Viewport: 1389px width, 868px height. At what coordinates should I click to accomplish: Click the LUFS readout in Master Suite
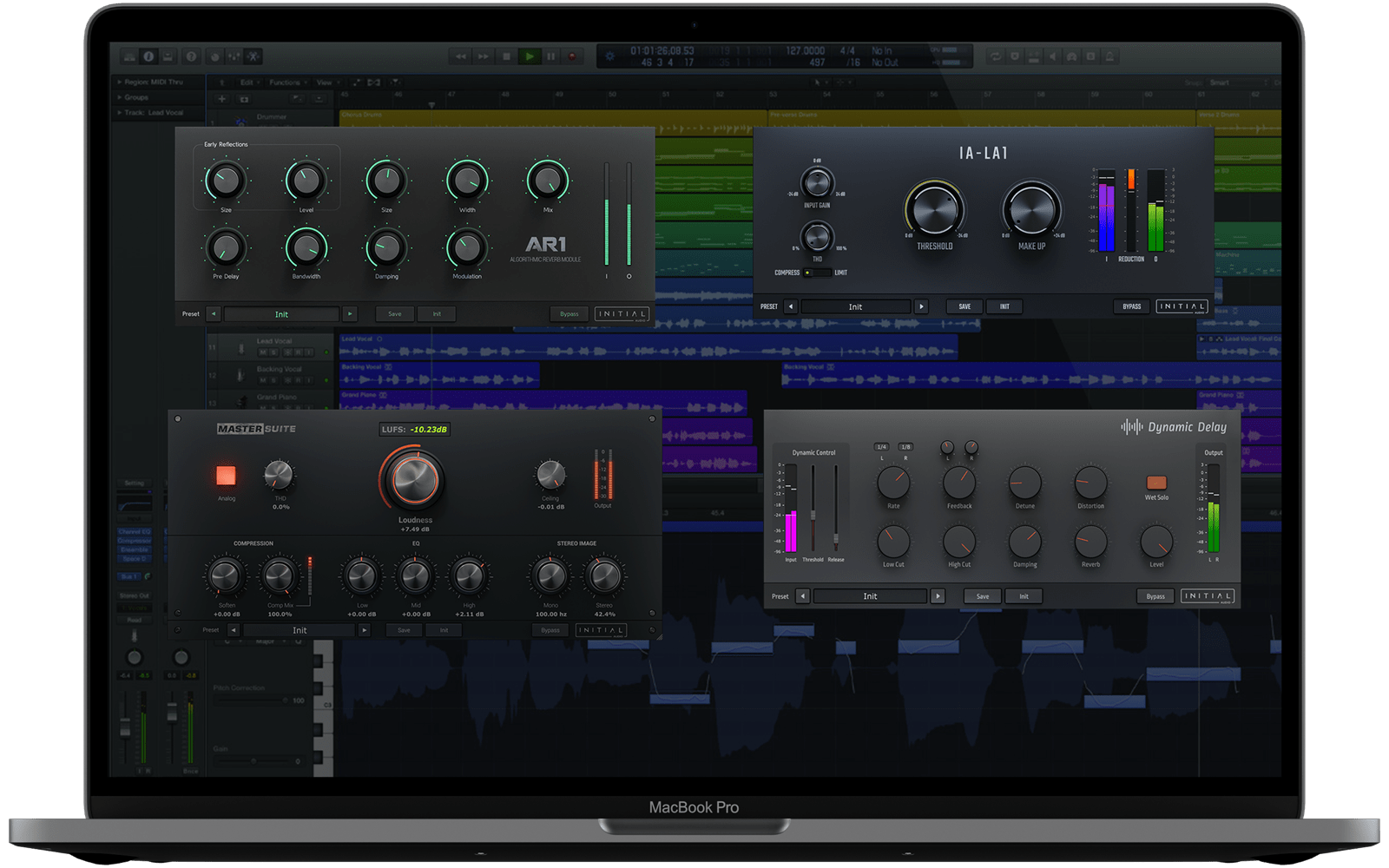[416, 429]
